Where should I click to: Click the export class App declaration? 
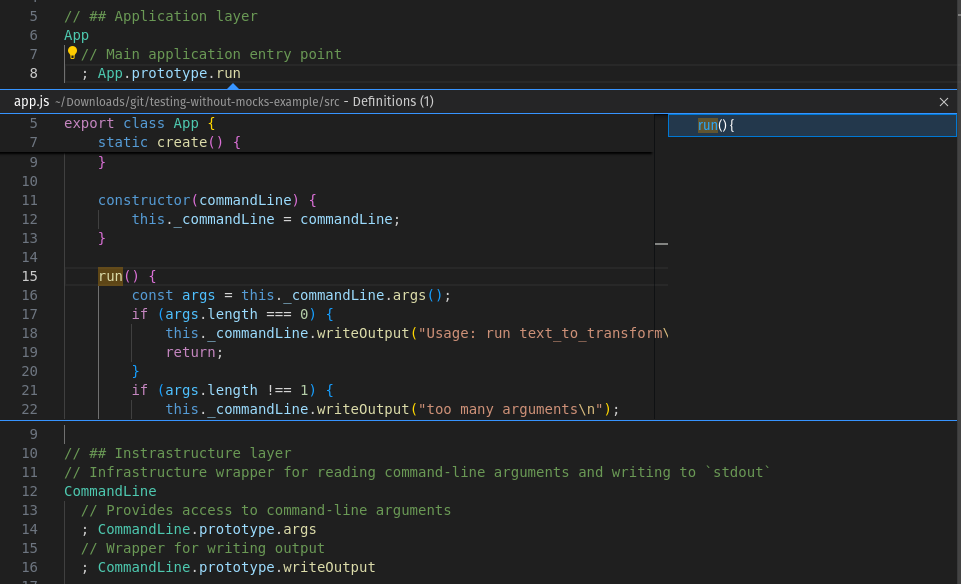coord(140,123)
